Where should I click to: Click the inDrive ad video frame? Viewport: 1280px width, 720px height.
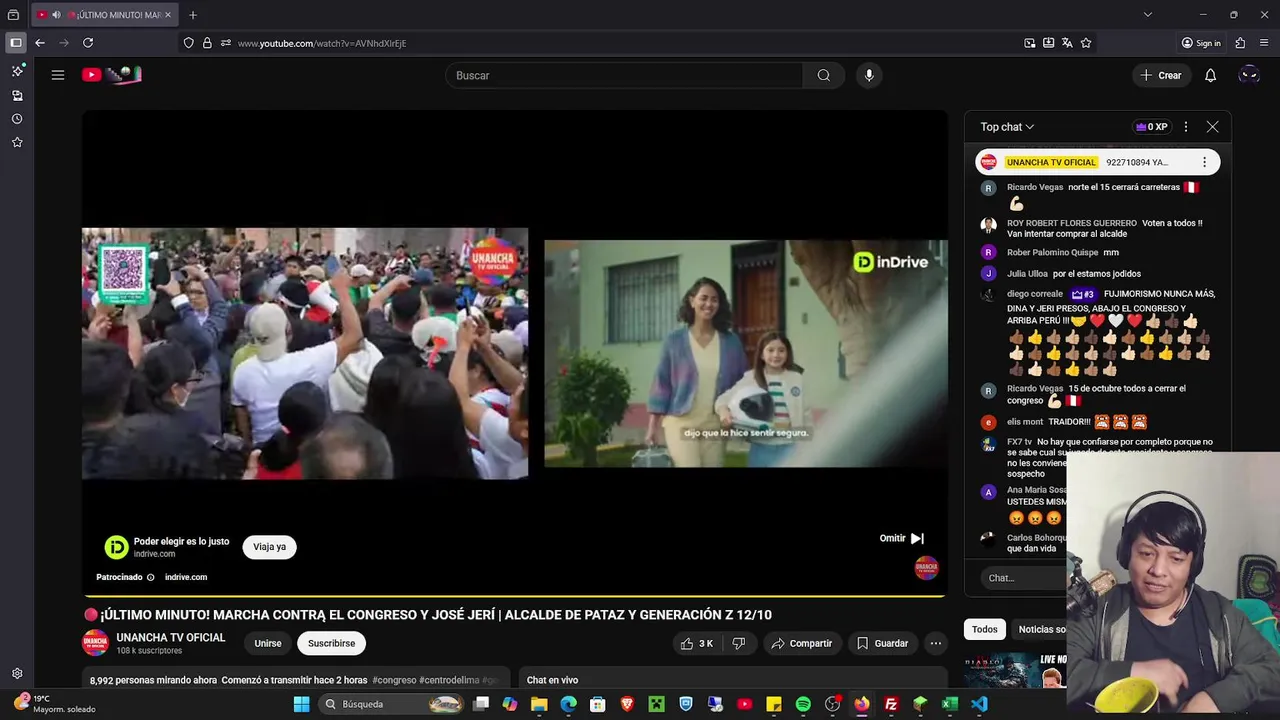point(746,353)
